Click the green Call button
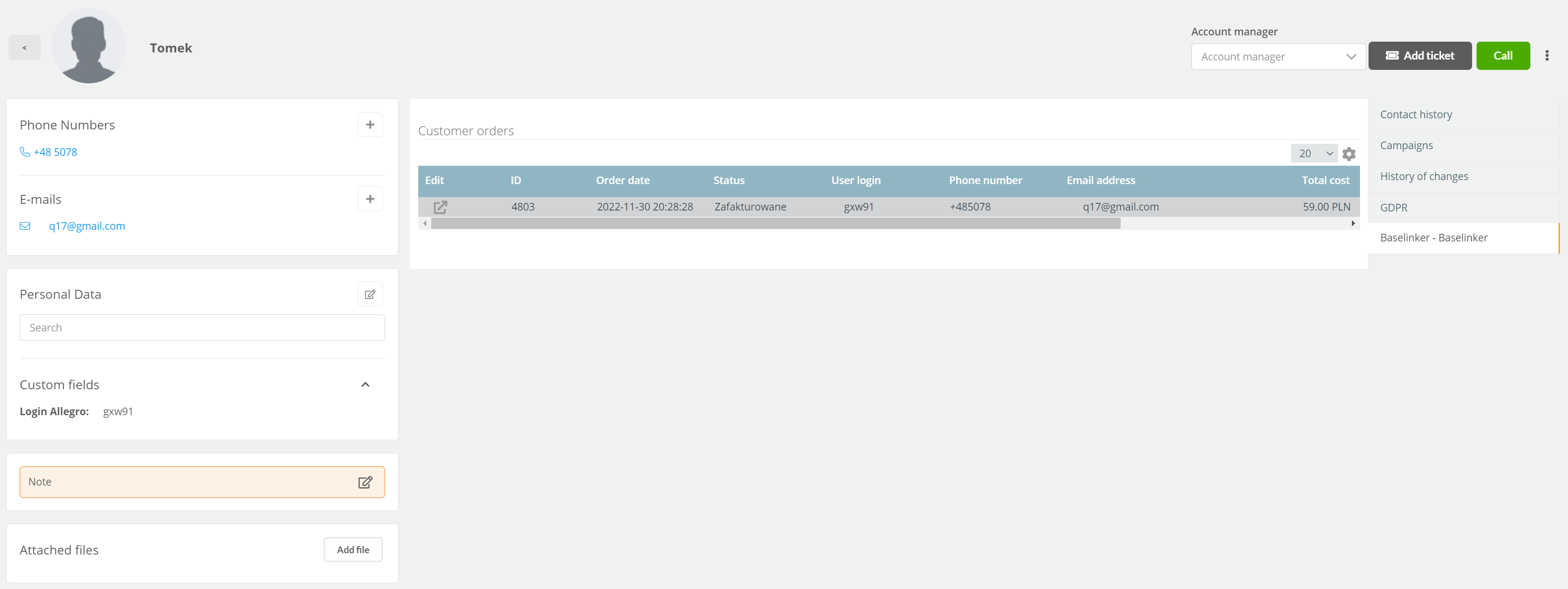Screen dimensions: 1568x589 click(1503, 56)
